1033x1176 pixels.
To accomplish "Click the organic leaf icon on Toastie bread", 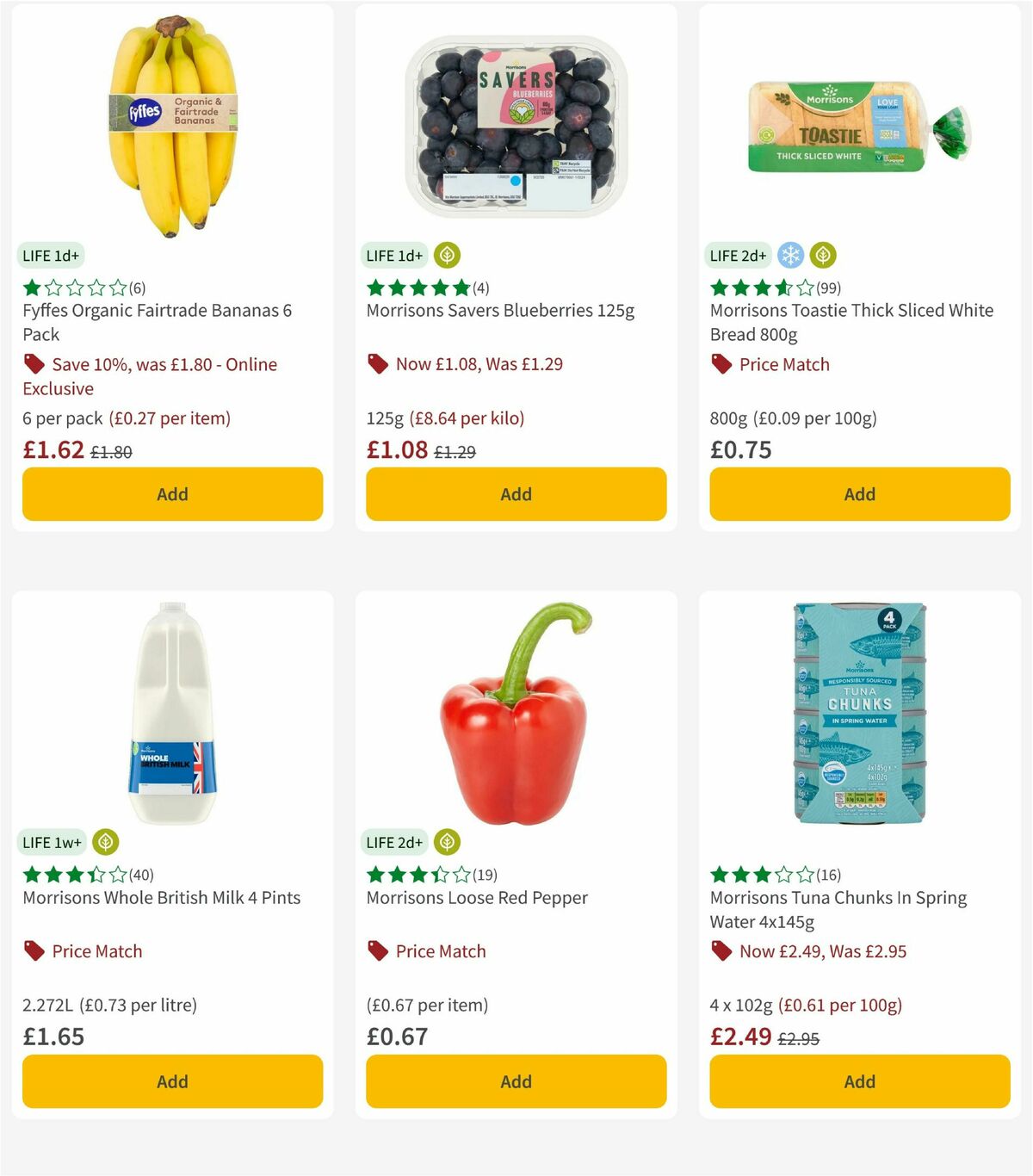I will (823, 255).
